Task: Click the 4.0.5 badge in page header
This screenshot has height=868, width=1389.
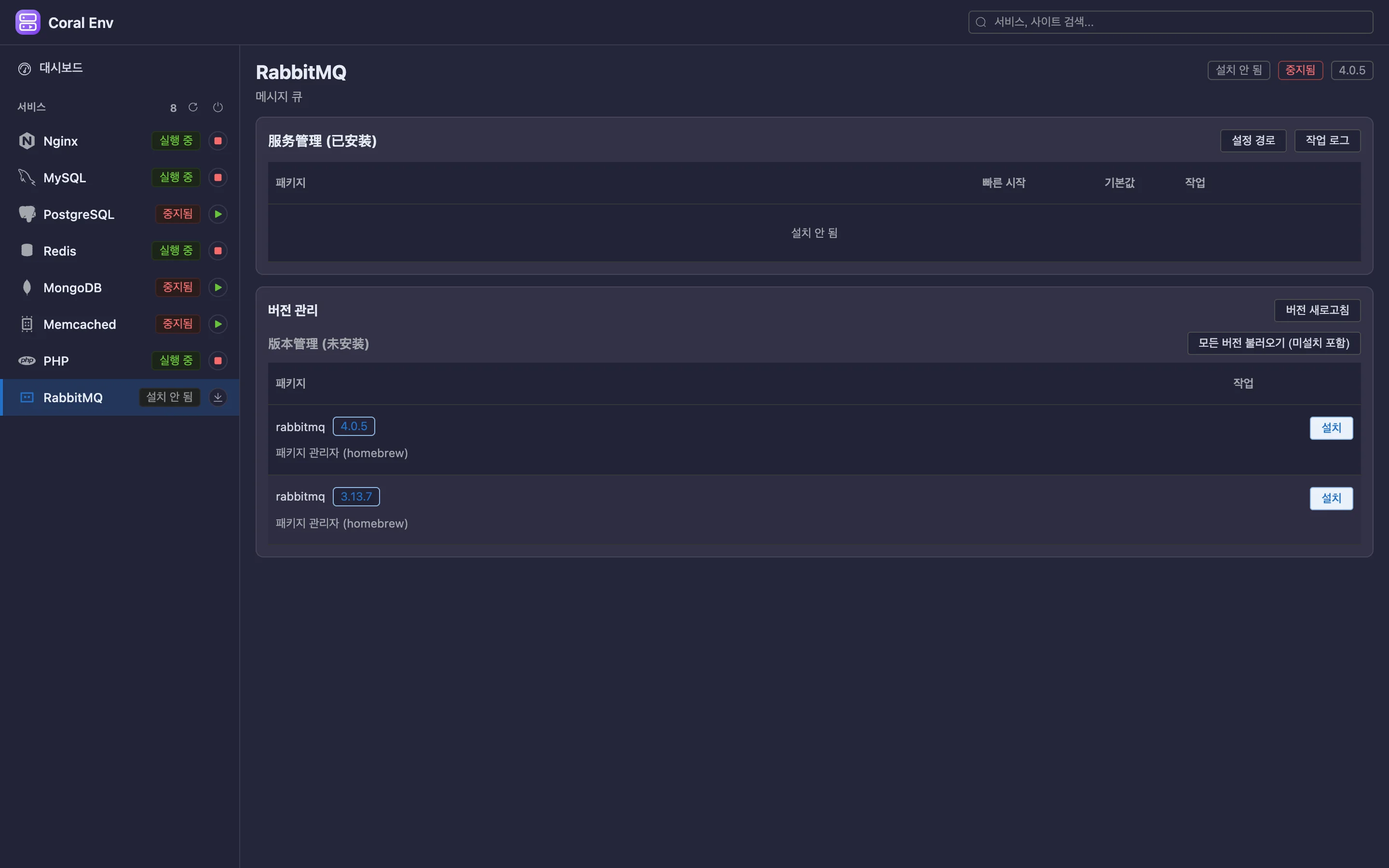Action: pyautogui.click(x=1352, y=70)
